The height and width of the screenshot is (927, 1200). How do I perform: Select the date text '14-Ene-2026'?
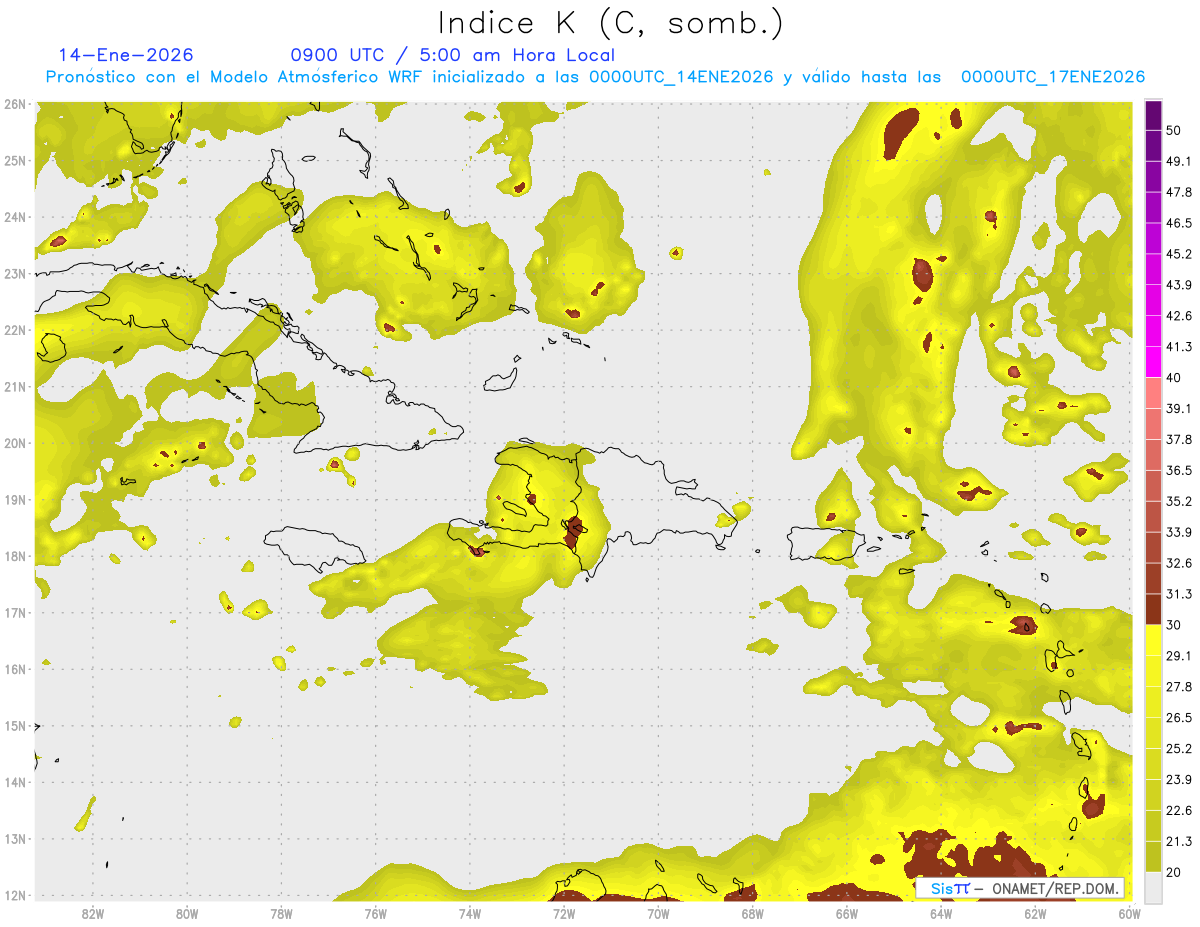[126, 55]
